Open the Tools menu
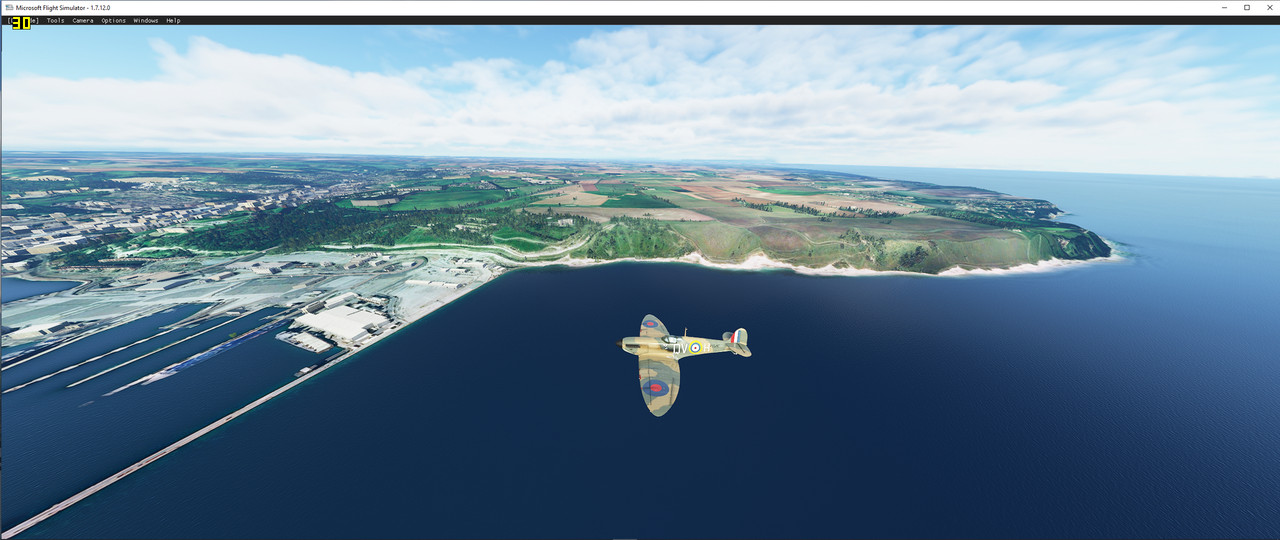The width and height of the screenshot is (1280, 540). (55, 20)
